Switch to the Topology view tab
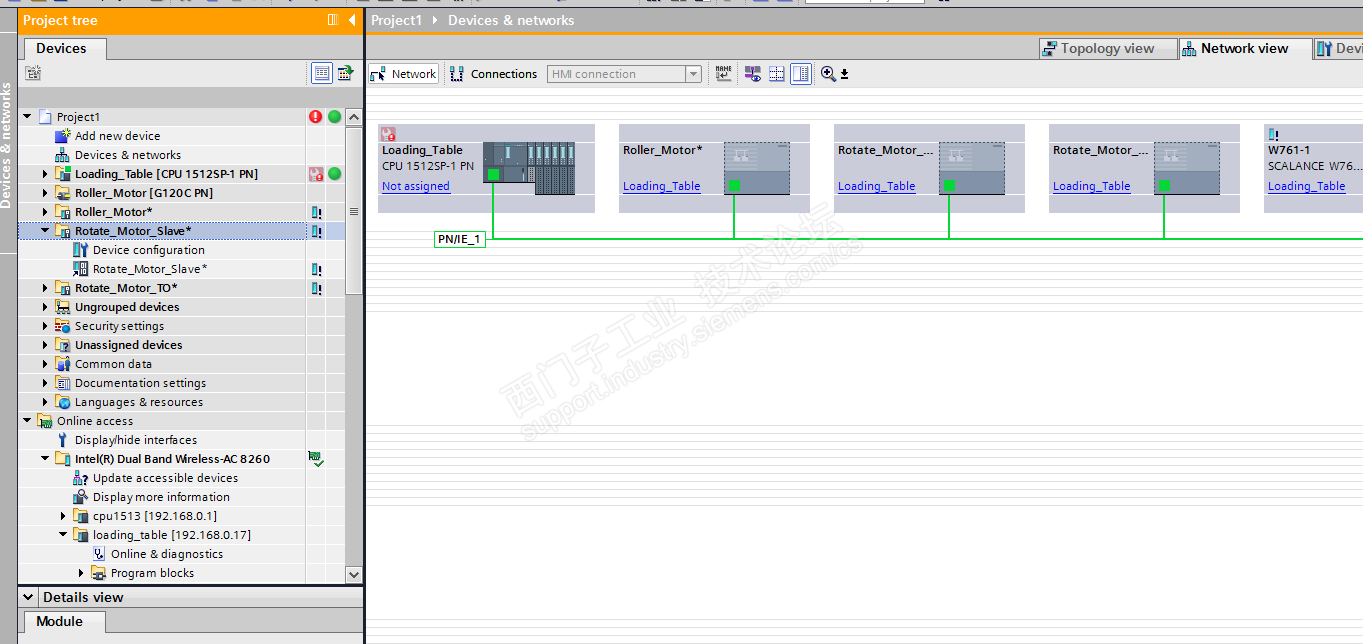This screenshot has height=644, width=1363. (1107, 48)
